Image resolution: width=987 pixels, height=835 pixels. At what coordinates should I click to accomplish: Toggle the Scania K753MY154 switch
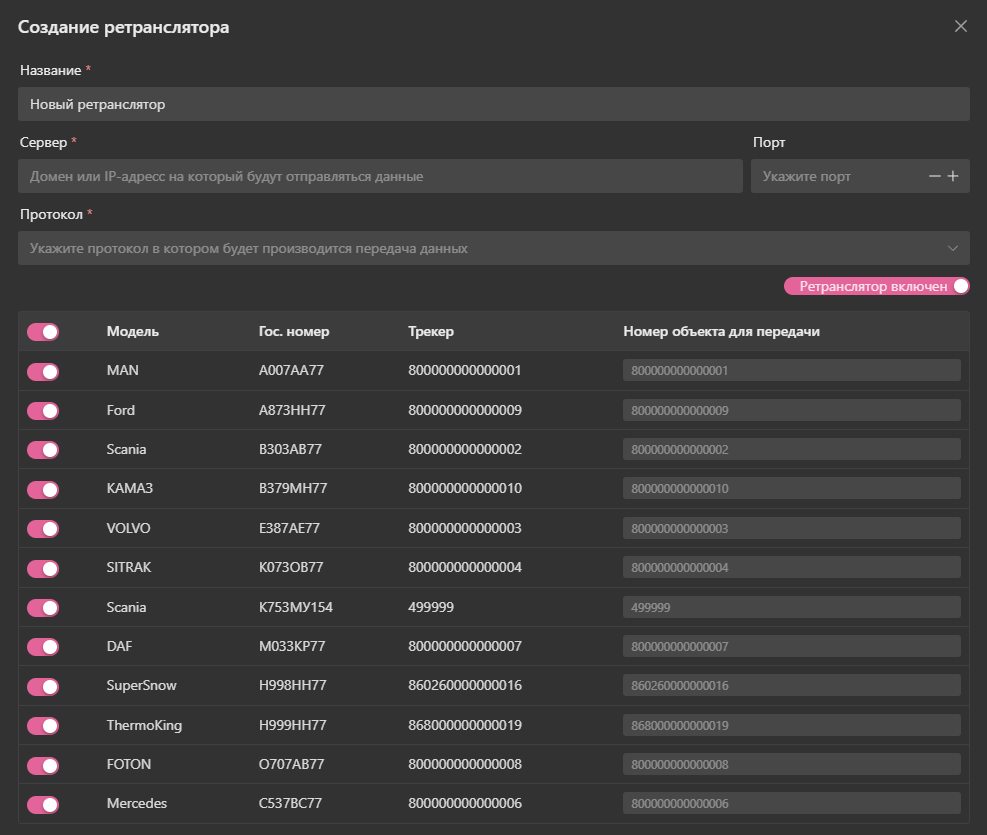click(x=43, y=608)
